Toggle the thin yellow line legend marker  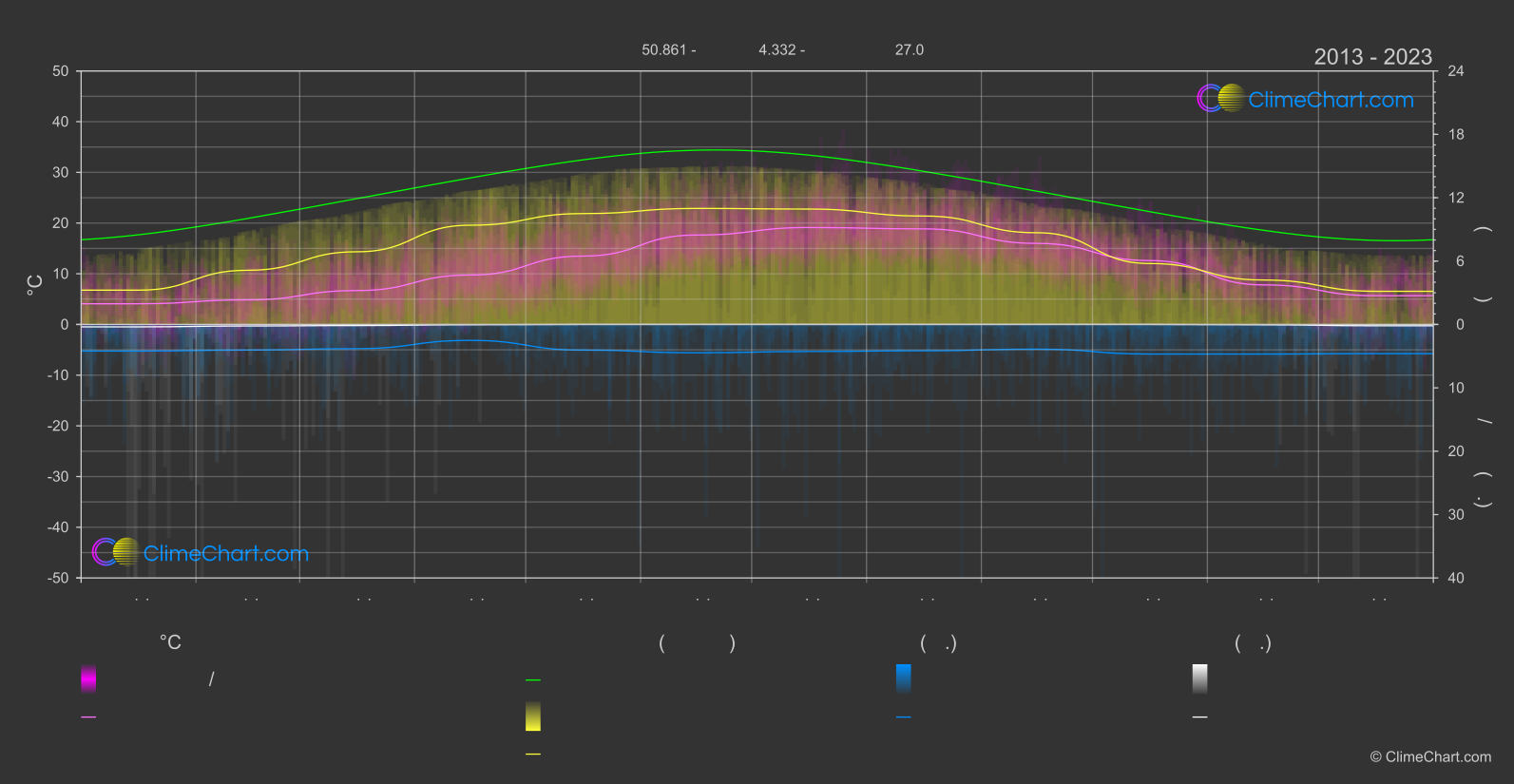533,755
